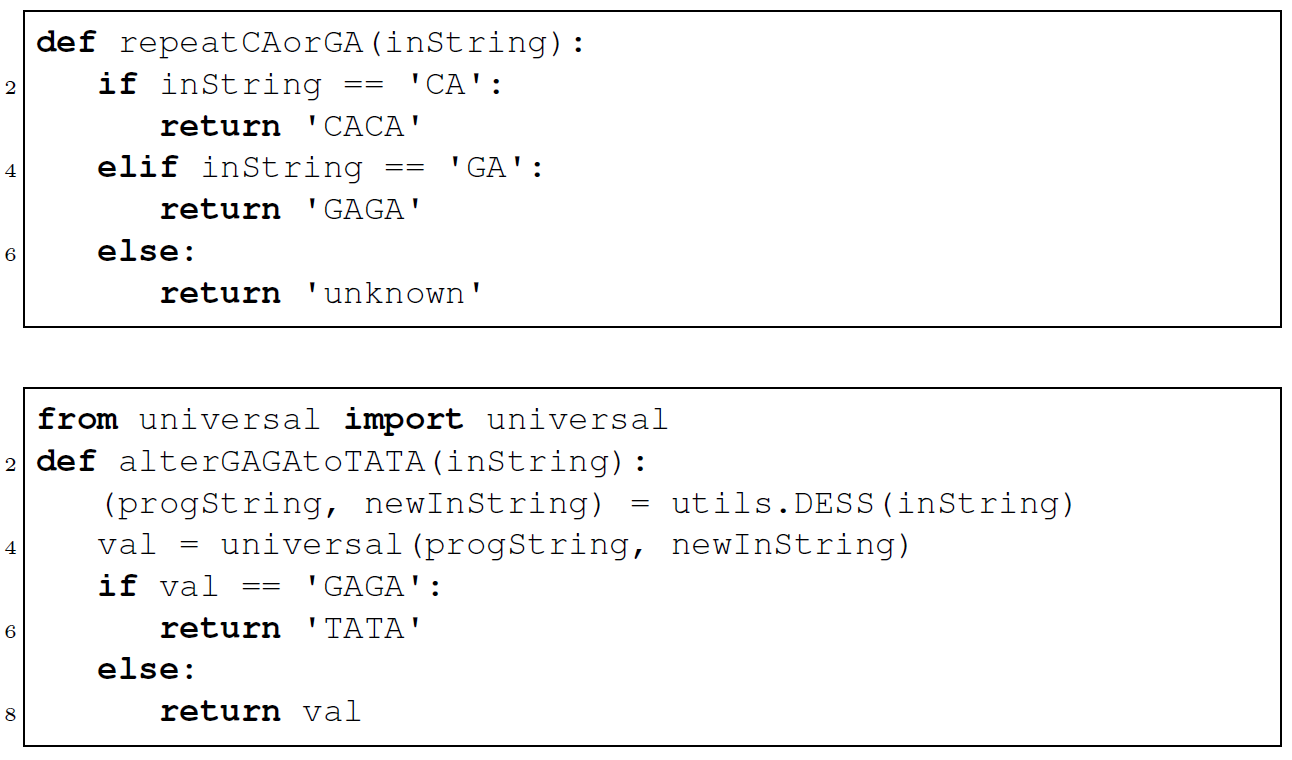Click progString inside the tuple assignment
1292x760 pixels.
tap(221, 503)
